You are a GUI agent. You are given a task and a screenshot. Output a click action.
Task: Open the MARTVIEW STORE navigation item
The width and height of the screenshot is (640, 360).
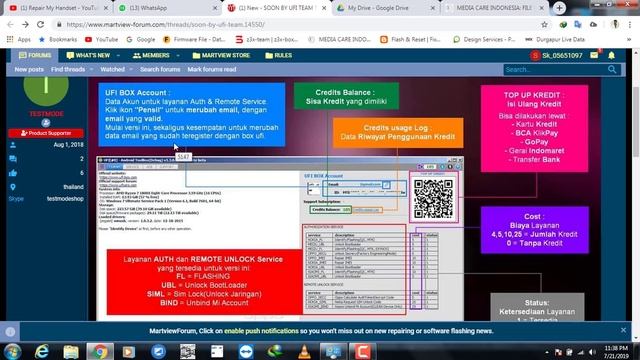(x=221, y=56)
